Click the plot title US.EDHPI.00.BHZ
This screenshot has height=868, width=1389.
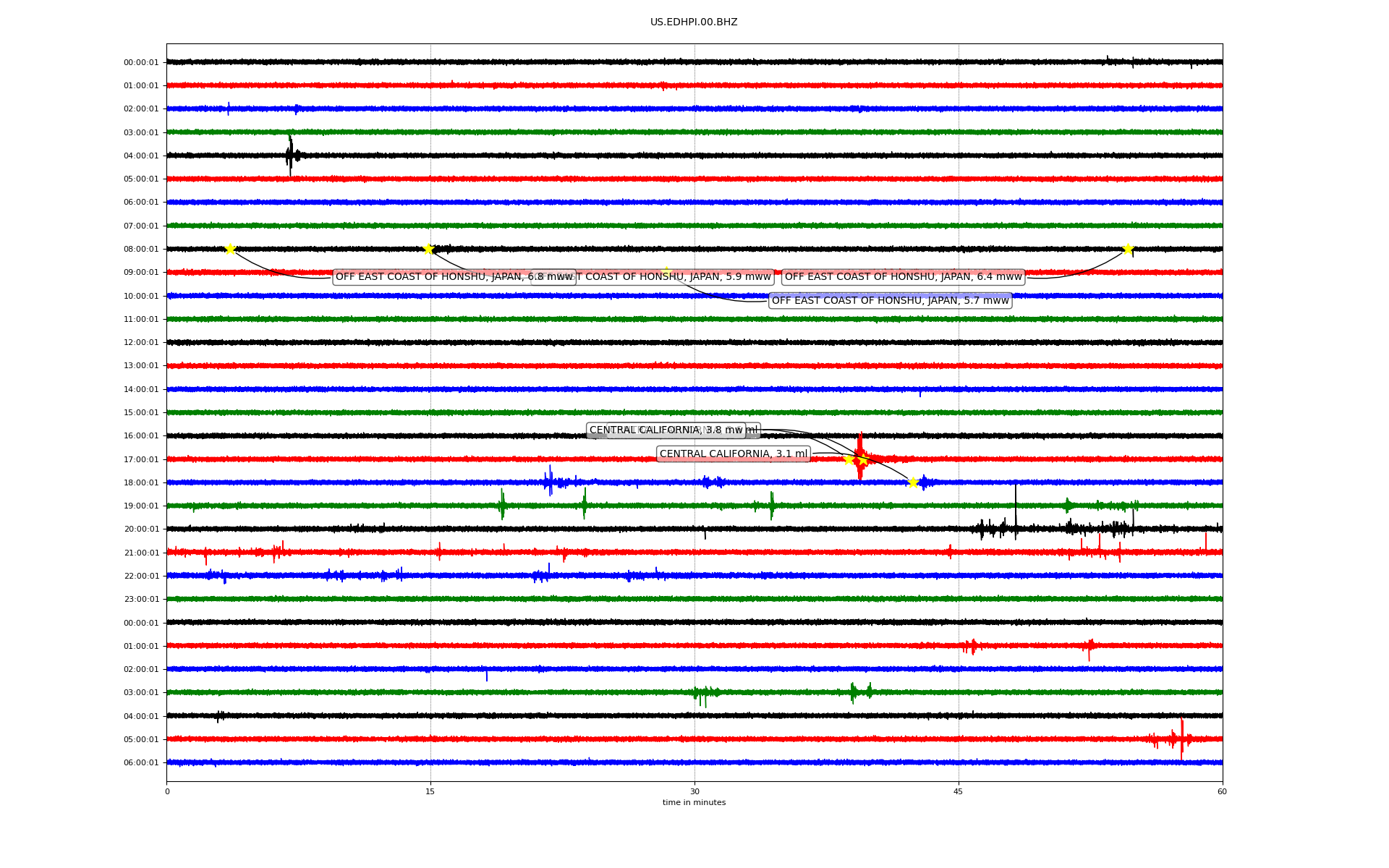point(693,22)
